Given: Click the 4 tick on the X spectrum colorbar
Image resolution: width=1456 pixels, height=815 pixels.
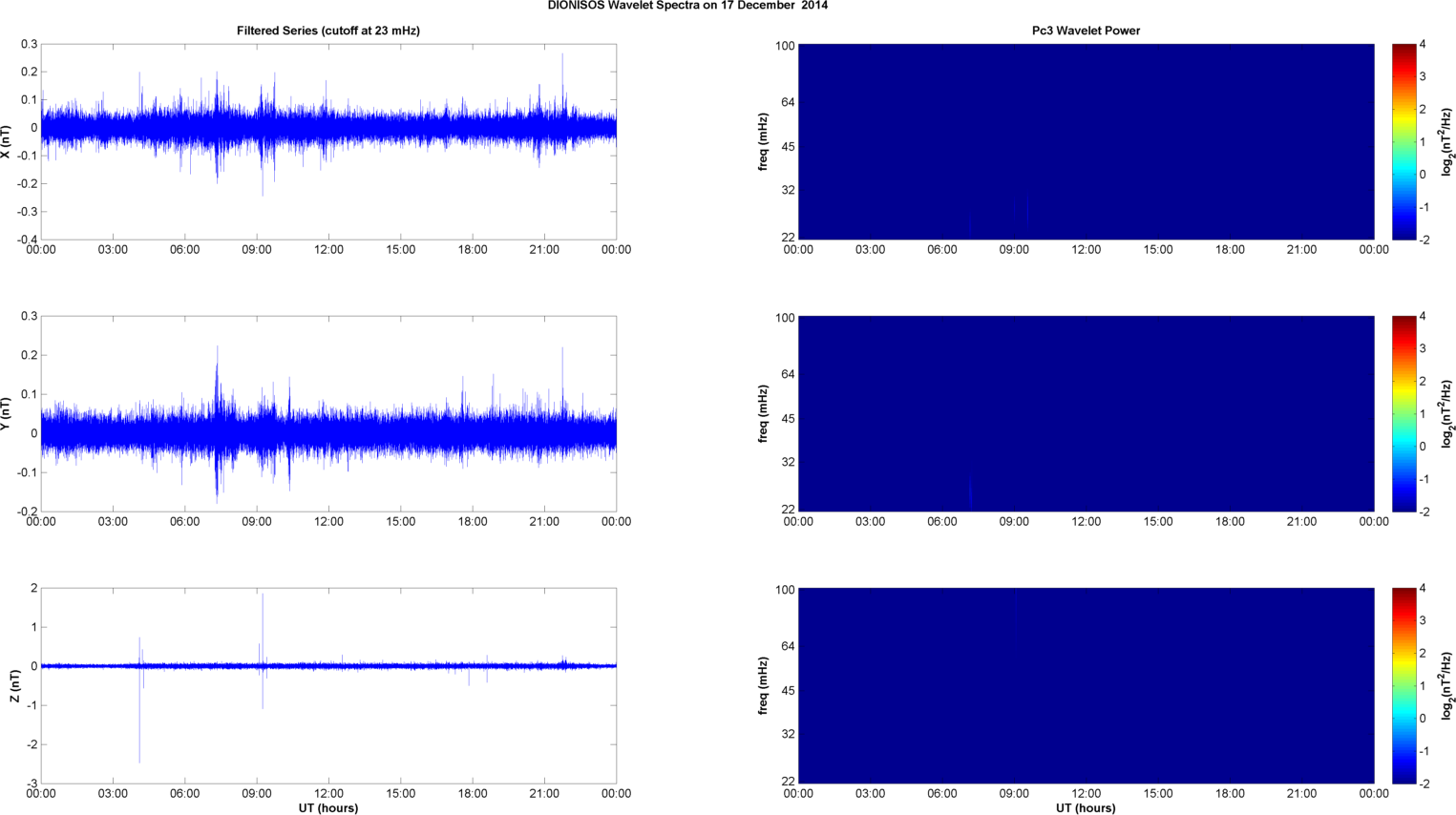Looking at the screenshot, I should click(1423, 44).
